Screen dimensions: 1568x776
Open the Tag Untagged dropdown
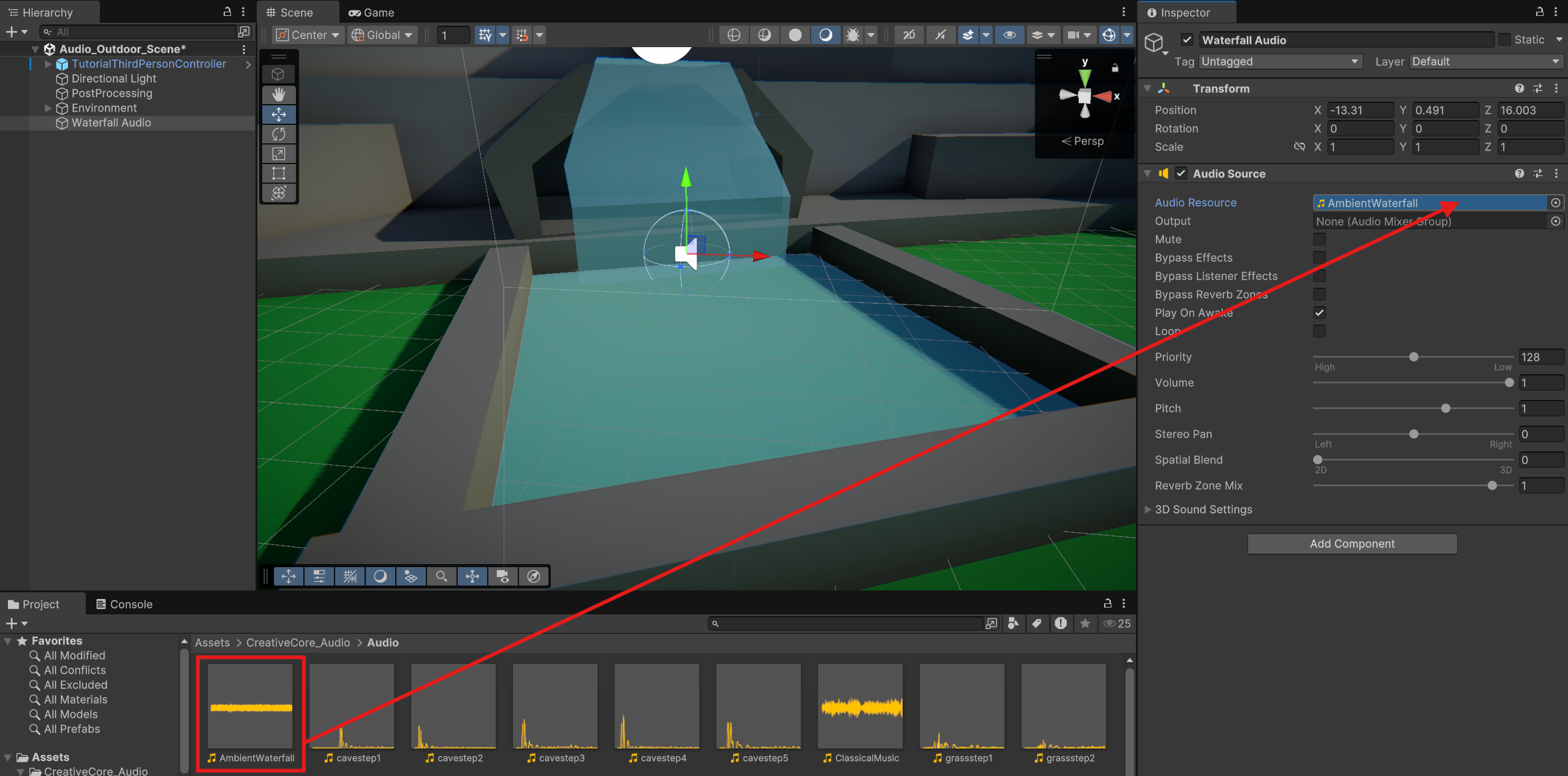[x=1279, y=62]
